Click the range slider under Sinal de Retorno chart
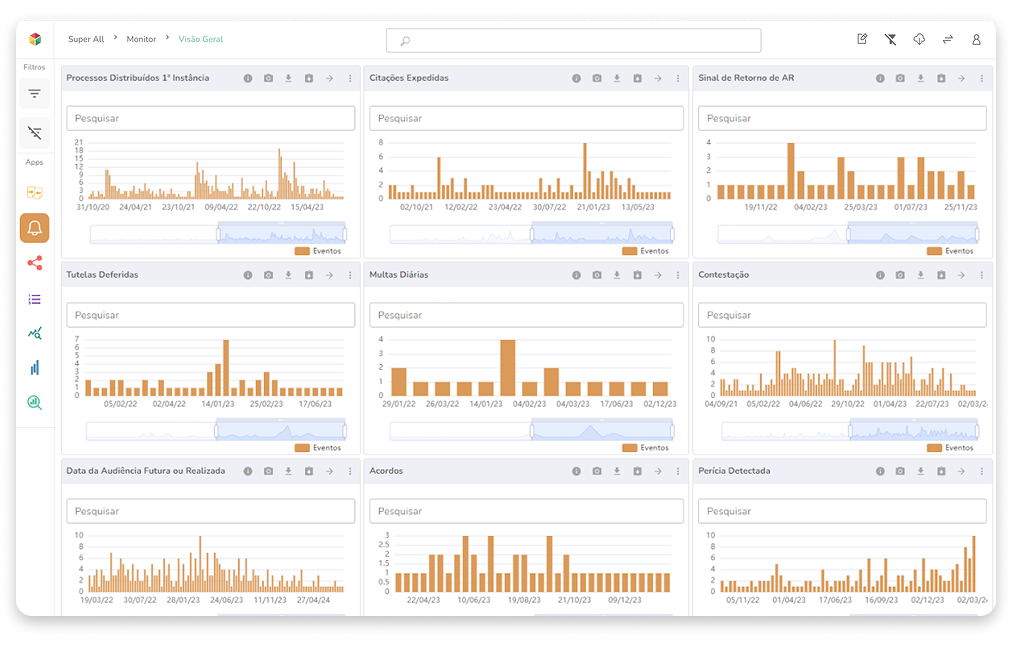 point(848,234)
